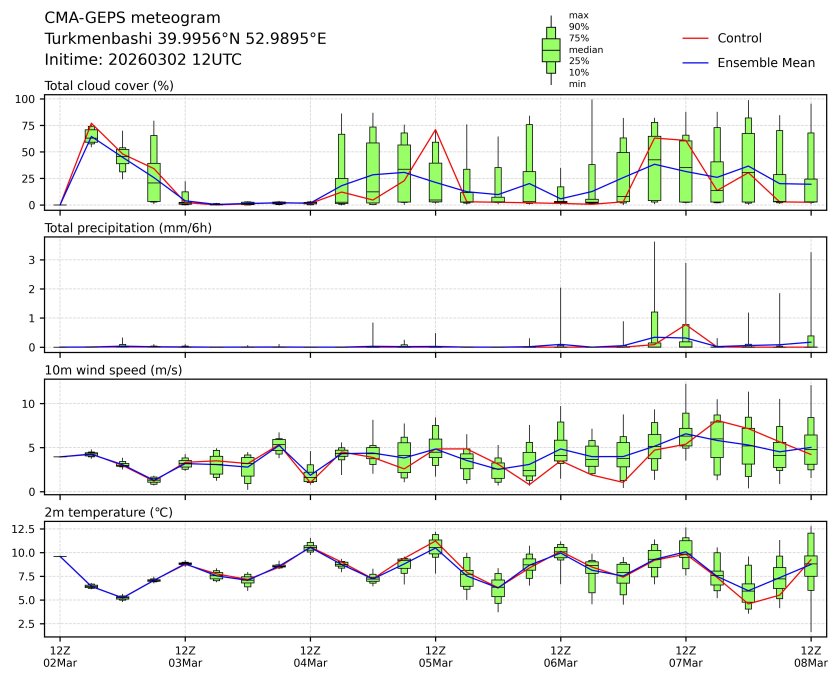This screenshot has width=839, height=680.
Task: Click the "12Z 02Mar" time axis label
Action: click(60, 657)
